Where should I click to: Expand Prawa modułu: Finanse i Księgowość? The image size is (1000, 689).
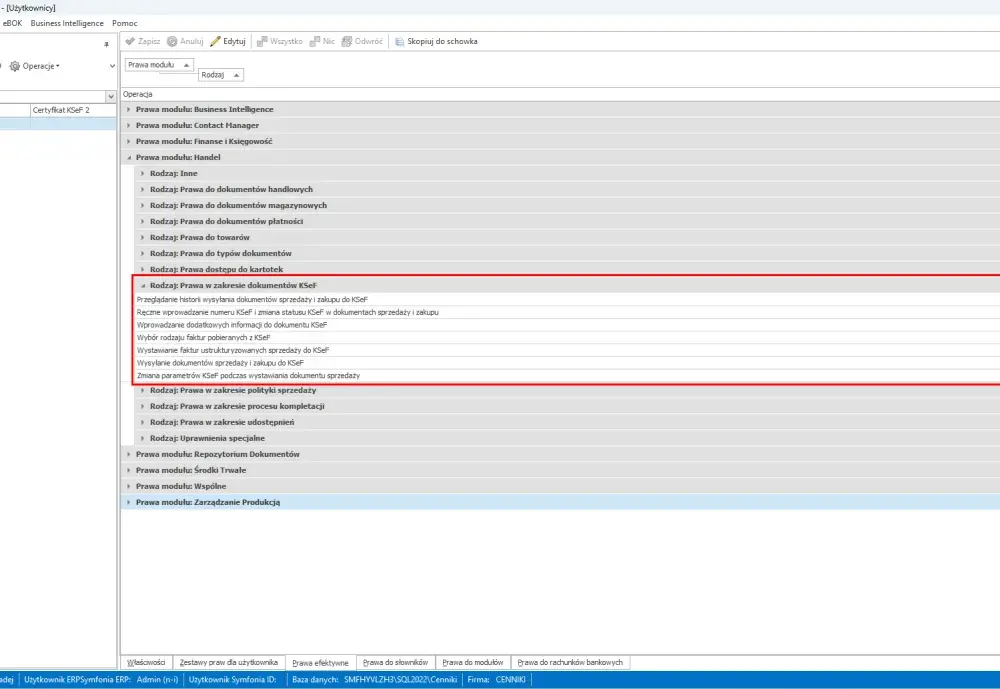[x=128, y=141]
